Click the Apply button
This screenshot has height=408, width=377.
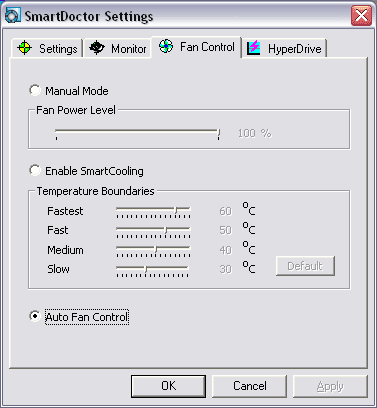[330, 386]
